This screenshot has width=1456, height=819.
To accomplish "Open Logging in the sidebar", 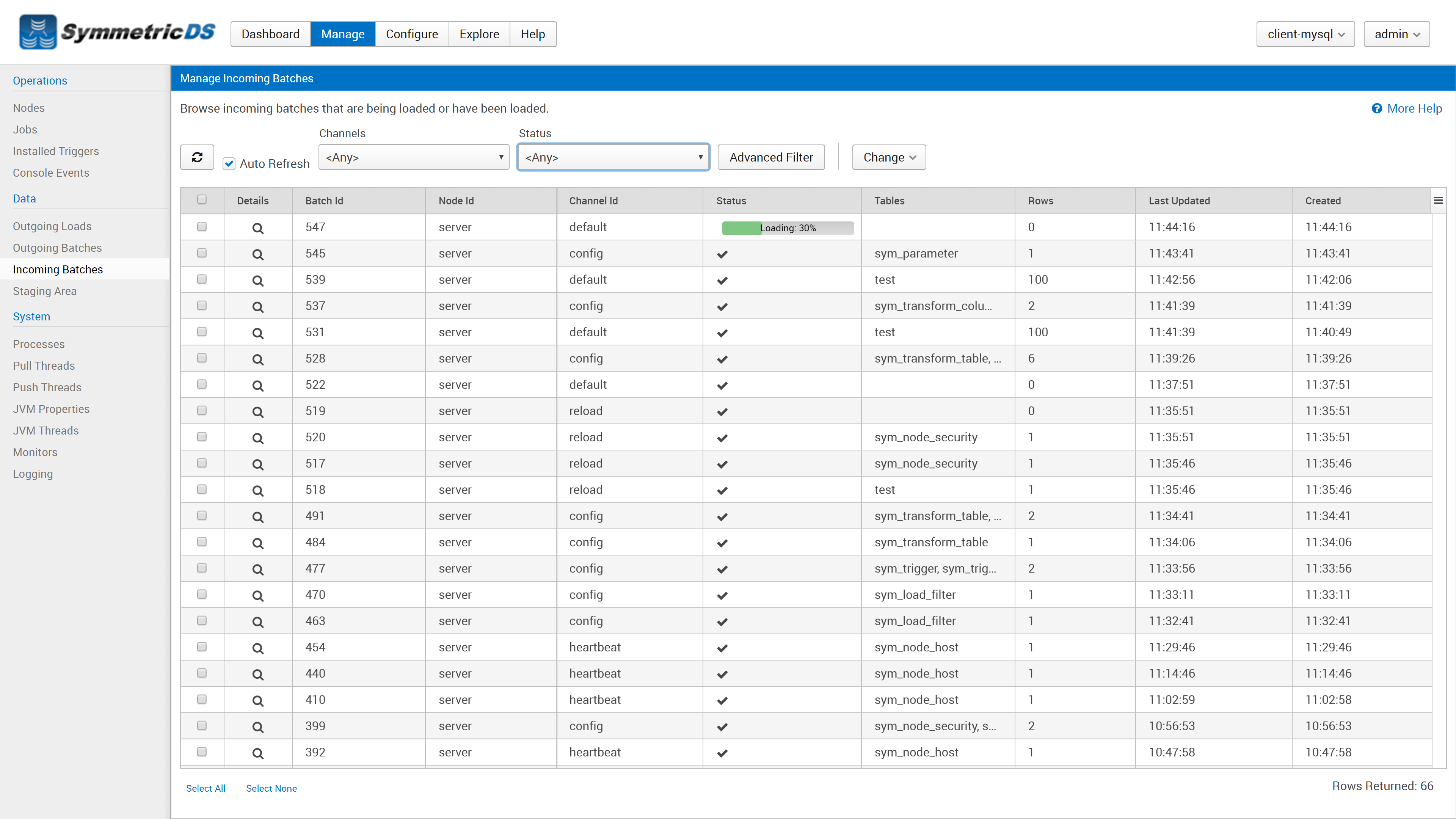I will [33, 474].
